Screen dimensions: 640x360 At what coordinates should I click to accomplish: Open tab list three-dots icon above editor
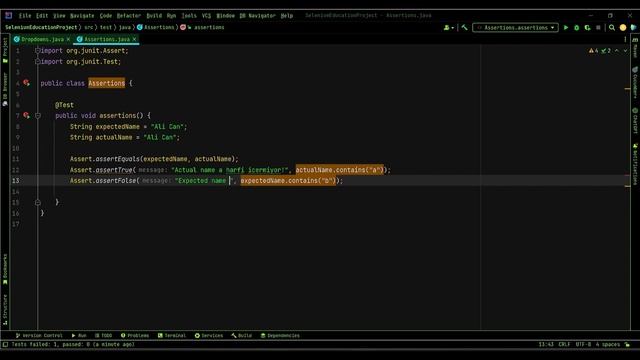[x=625, y=39]
